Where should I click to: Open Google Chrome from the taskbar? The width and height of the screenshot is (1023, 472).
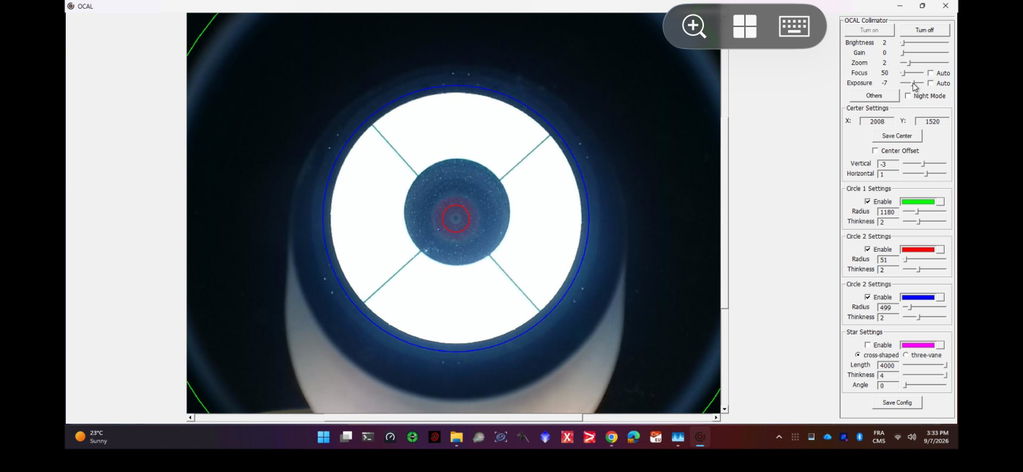point(611,437)
